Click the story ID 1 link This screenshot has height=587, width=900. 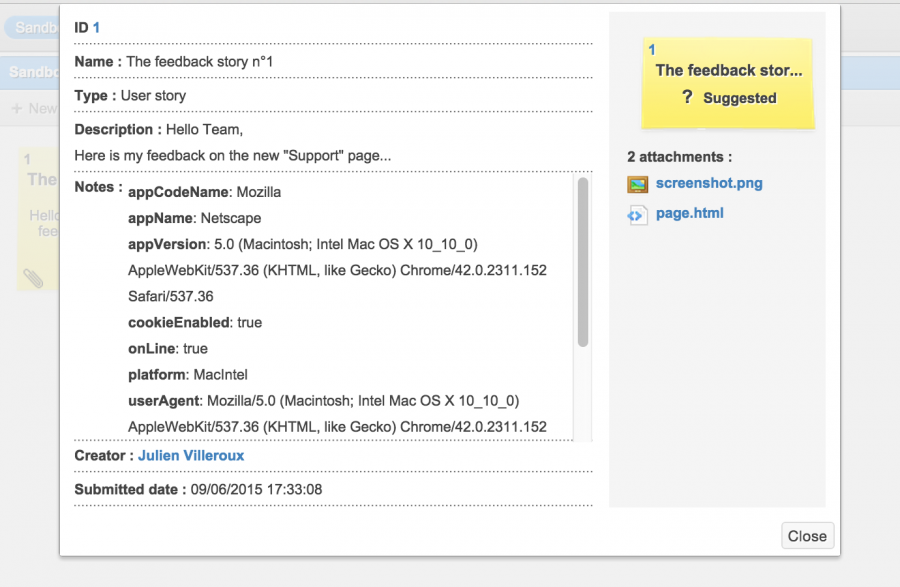click(x=96, y=28)
